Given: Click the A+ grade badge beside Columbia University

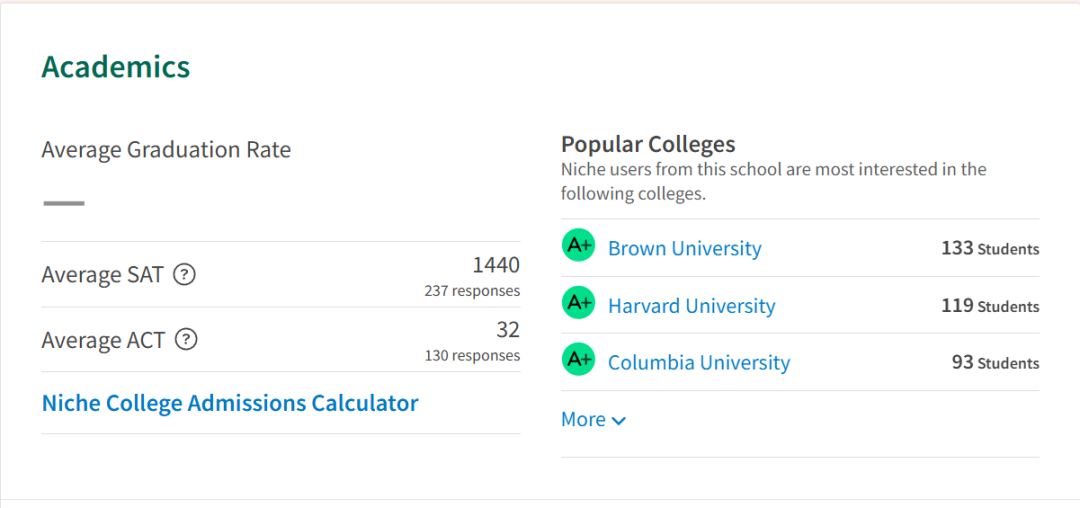Looking at the screenshot, I should (578, 359).
